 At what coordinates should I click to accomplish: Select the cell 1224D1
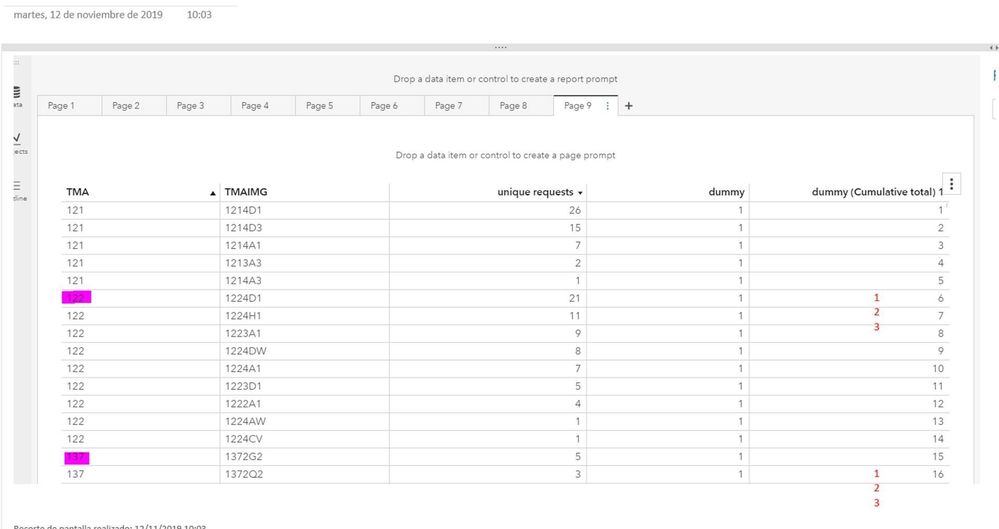coord(243,298)
